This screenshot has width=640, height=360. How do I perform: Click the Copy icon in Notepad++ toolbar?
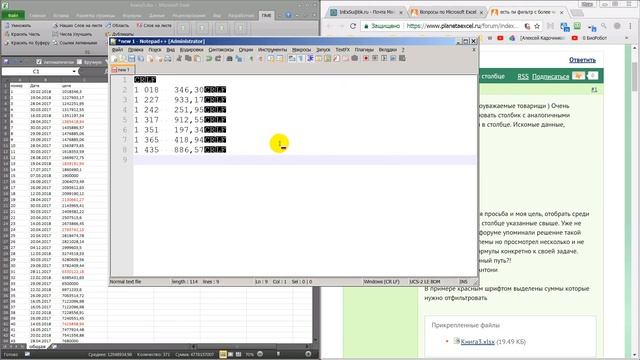(188, 58)
